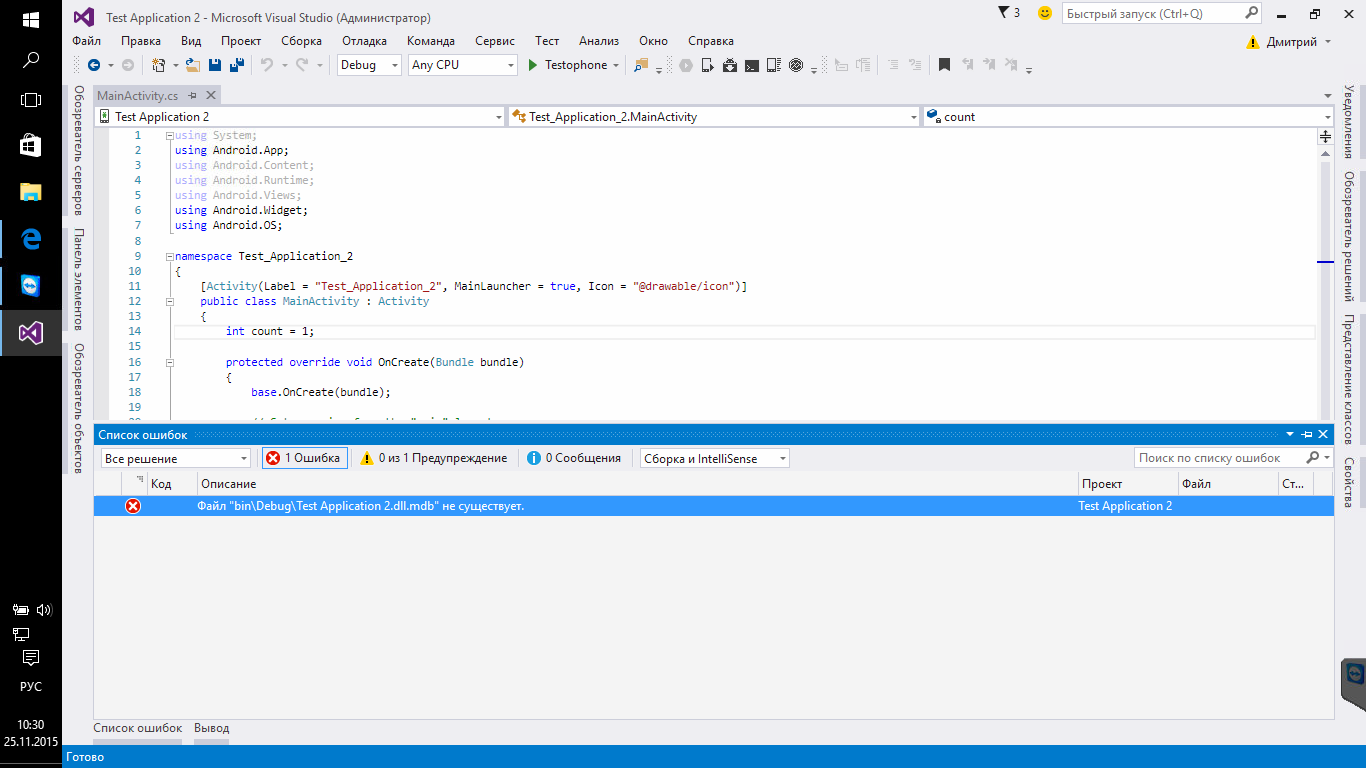Sort errors by Описание column header
Screen dimensions: 1366x768
637,484
